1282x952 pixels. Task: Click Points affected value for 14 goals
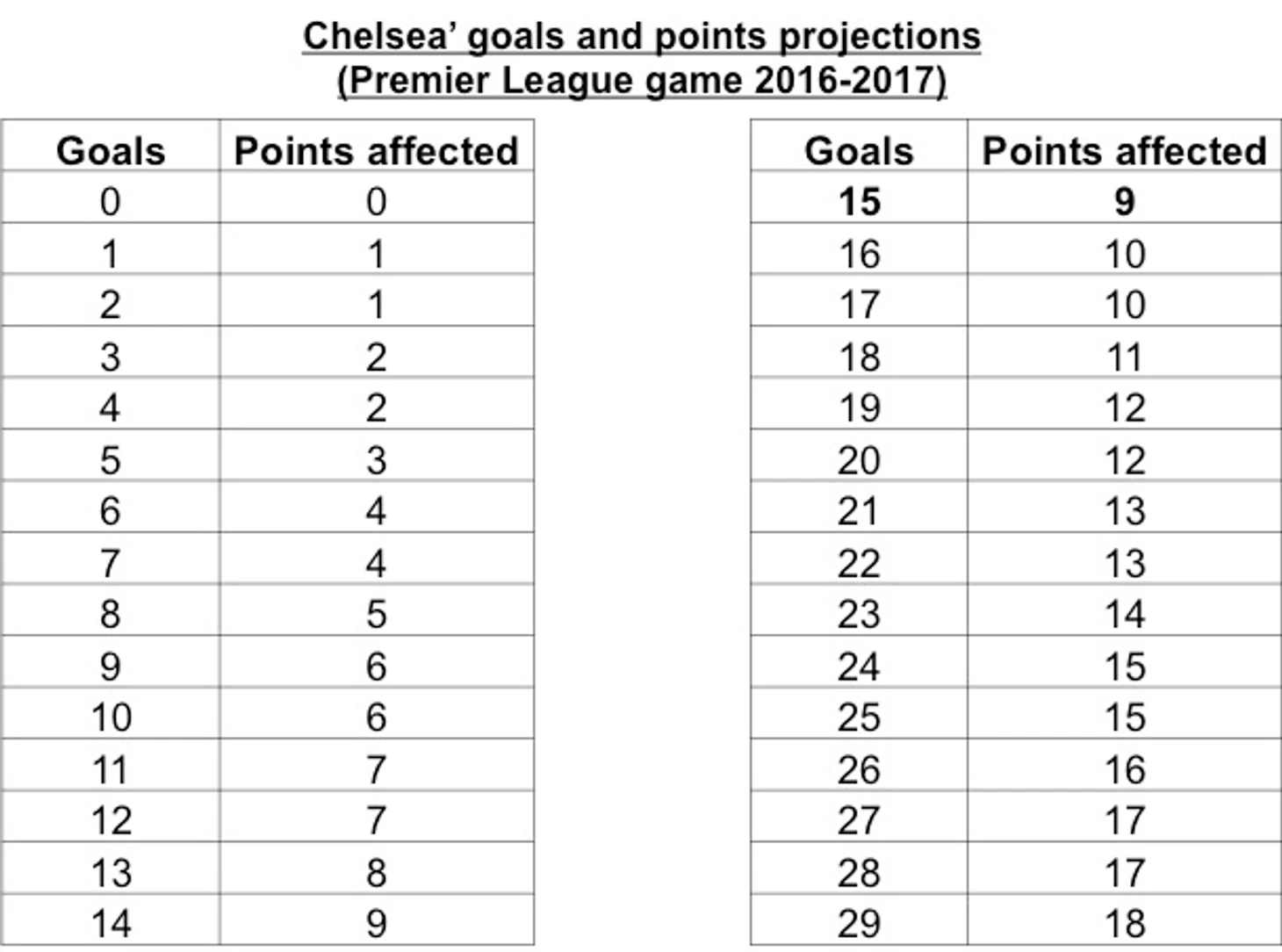(376, 924)
